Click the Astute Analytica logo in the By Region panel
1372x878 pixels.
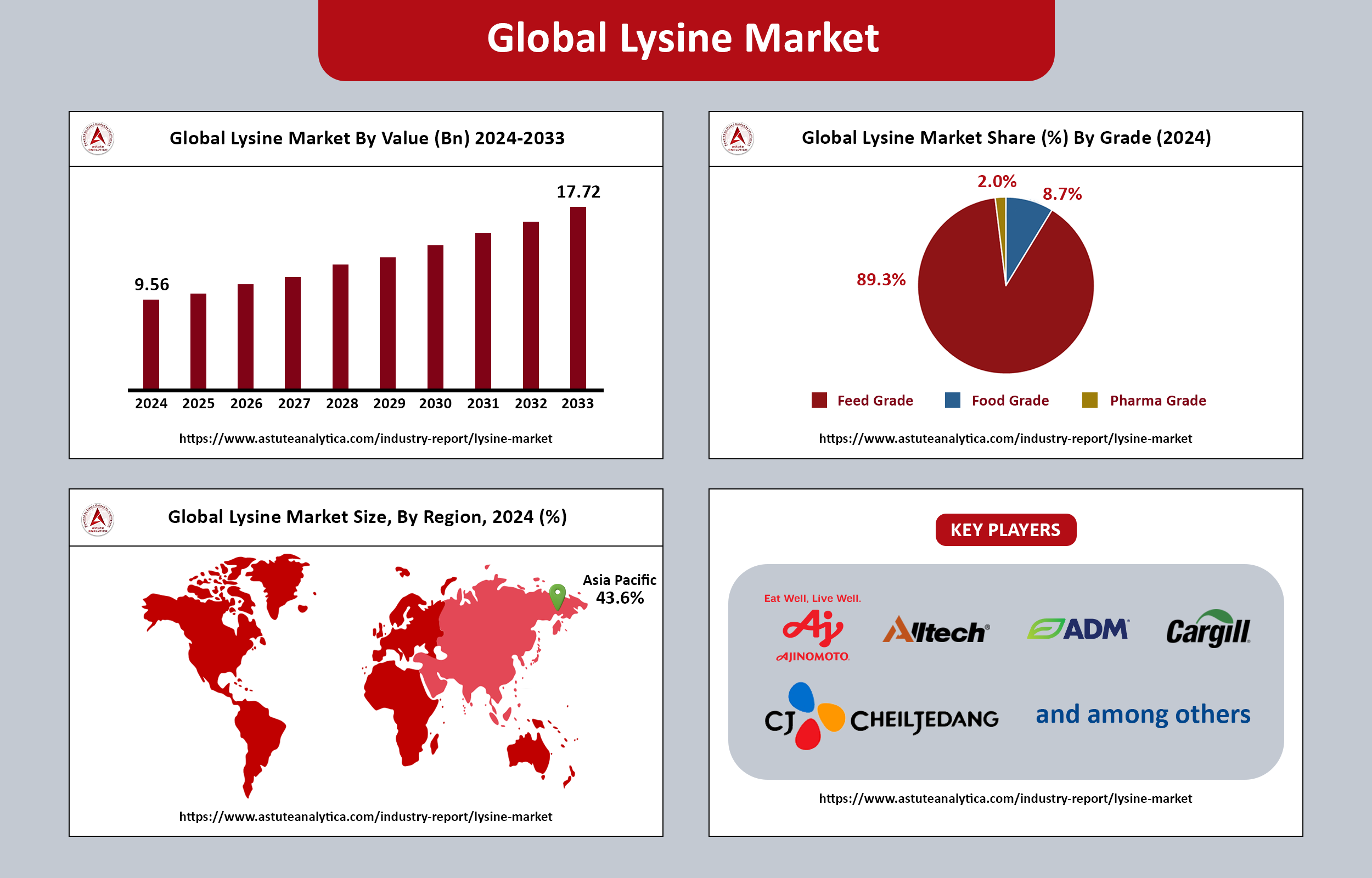click(98, 519)
